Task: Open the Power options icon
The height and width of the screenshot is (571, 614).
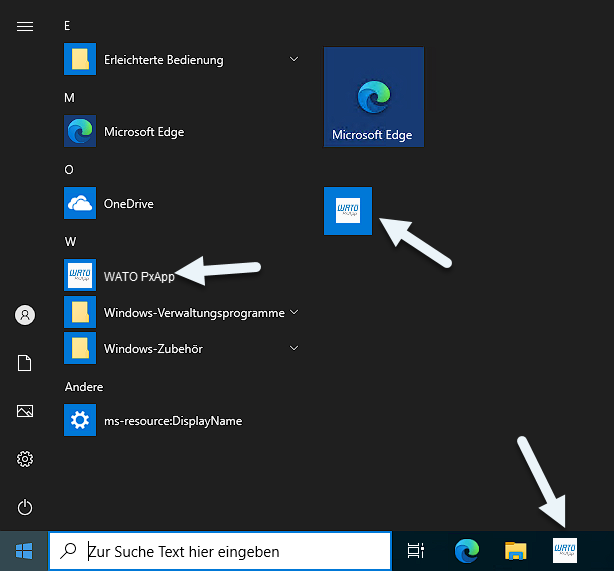Action: pyautogui.click(x=25, y=507)
